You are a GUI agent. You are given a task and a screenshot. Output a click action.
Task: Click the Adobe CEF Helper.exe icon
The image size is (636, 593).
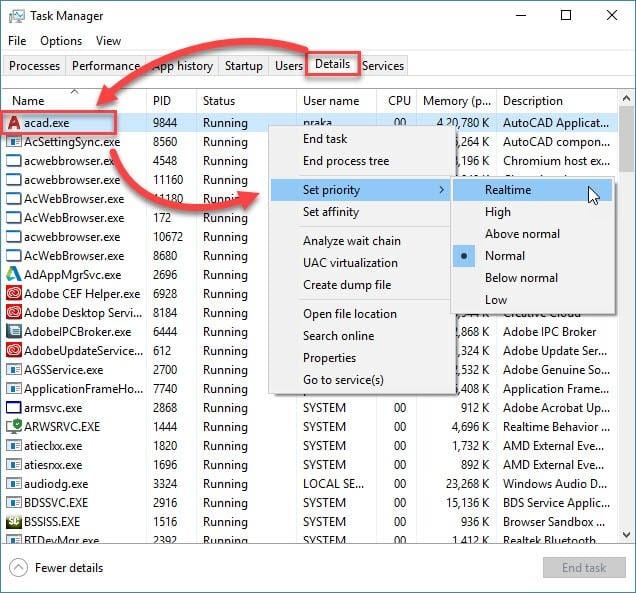pos(14,294)
